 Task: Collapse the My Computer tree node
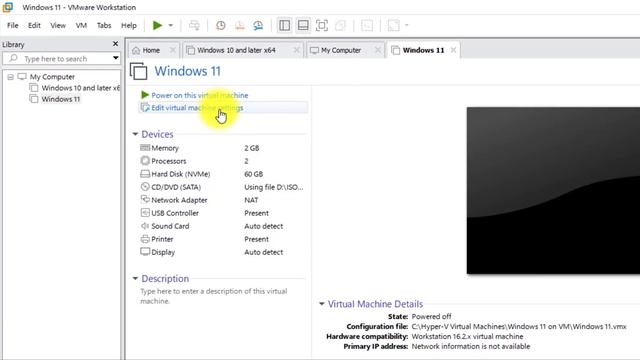point(11,77)
